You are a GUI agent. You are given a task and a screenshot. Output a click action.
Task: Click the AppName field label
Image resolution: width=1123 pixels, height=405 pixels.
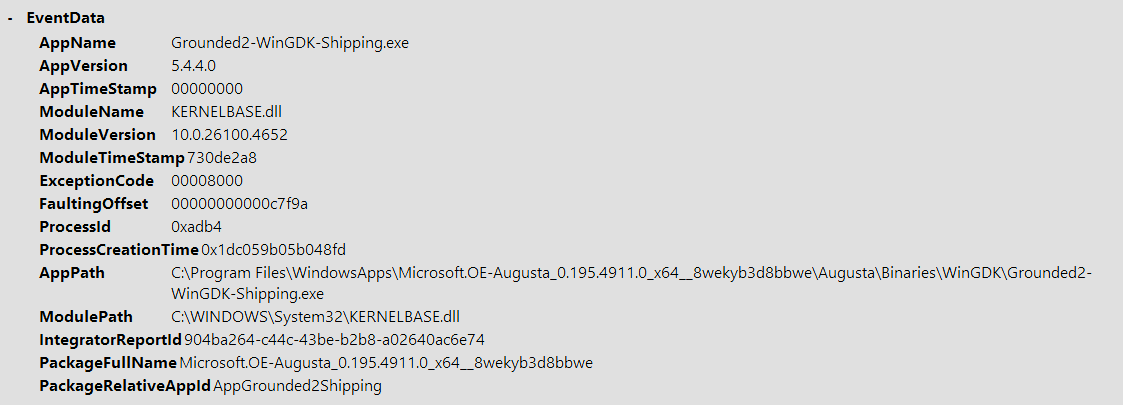point(77,43)
